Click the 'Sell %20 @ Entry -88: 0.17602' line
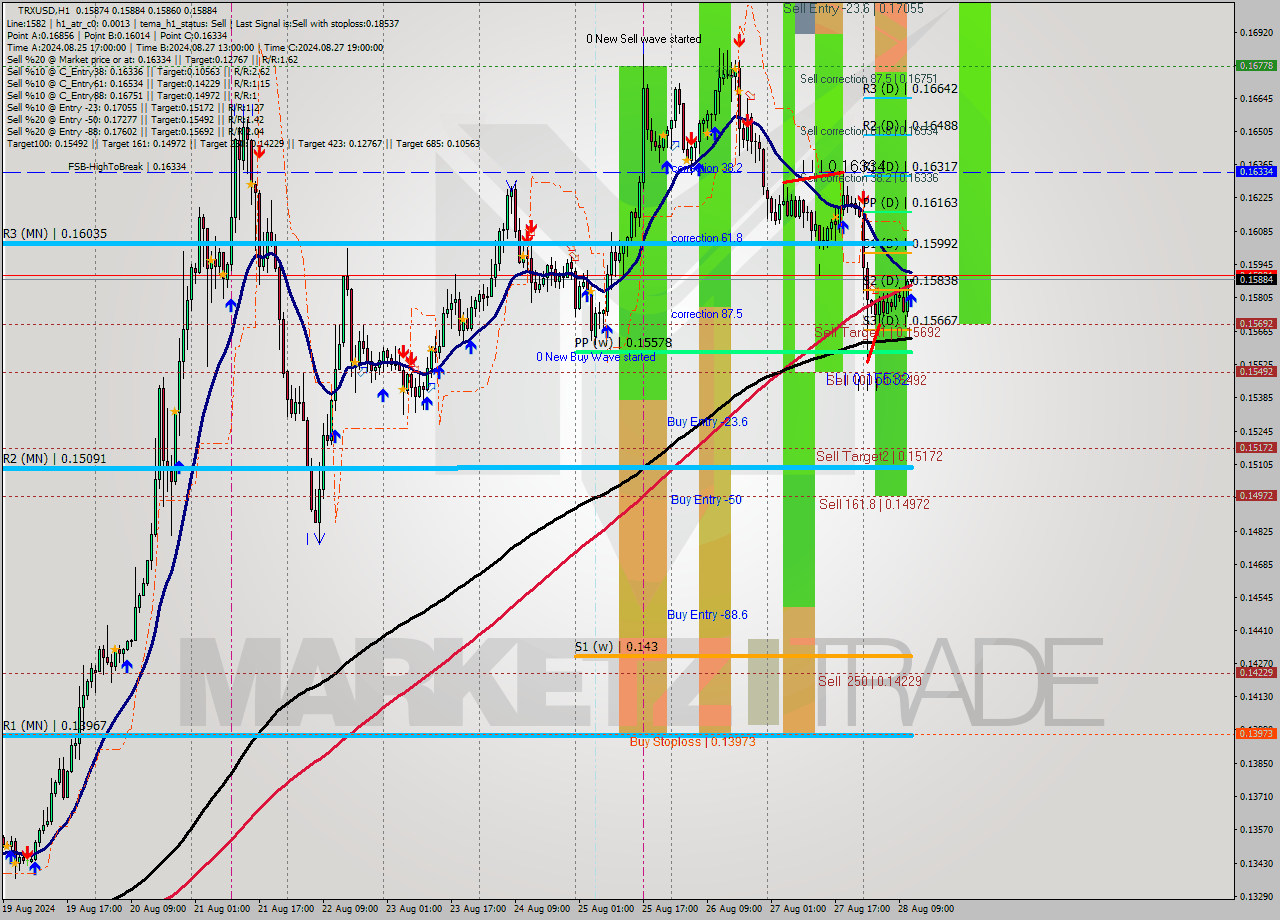The image size is (1280, 920). [135, 131]
